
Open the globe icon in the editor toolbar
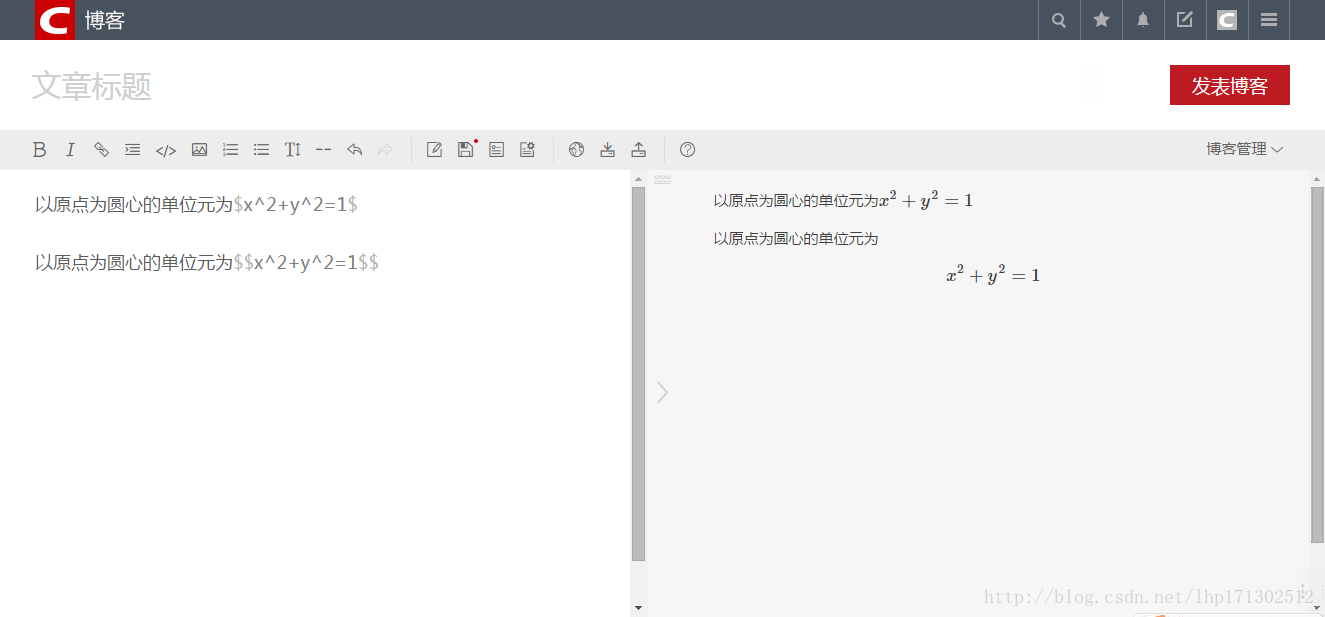click(576, 150)
